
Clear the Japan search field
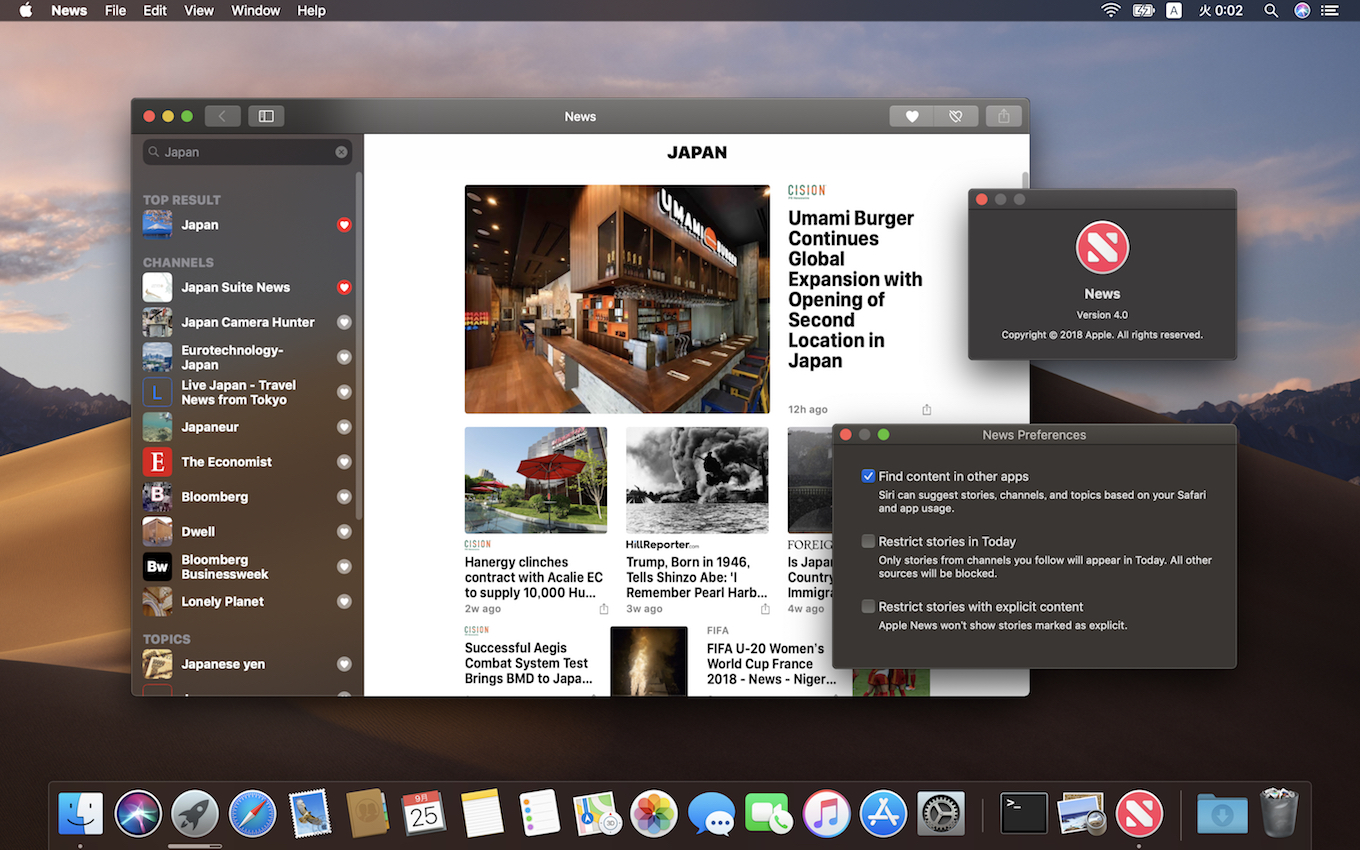click(x=341, y=152)
